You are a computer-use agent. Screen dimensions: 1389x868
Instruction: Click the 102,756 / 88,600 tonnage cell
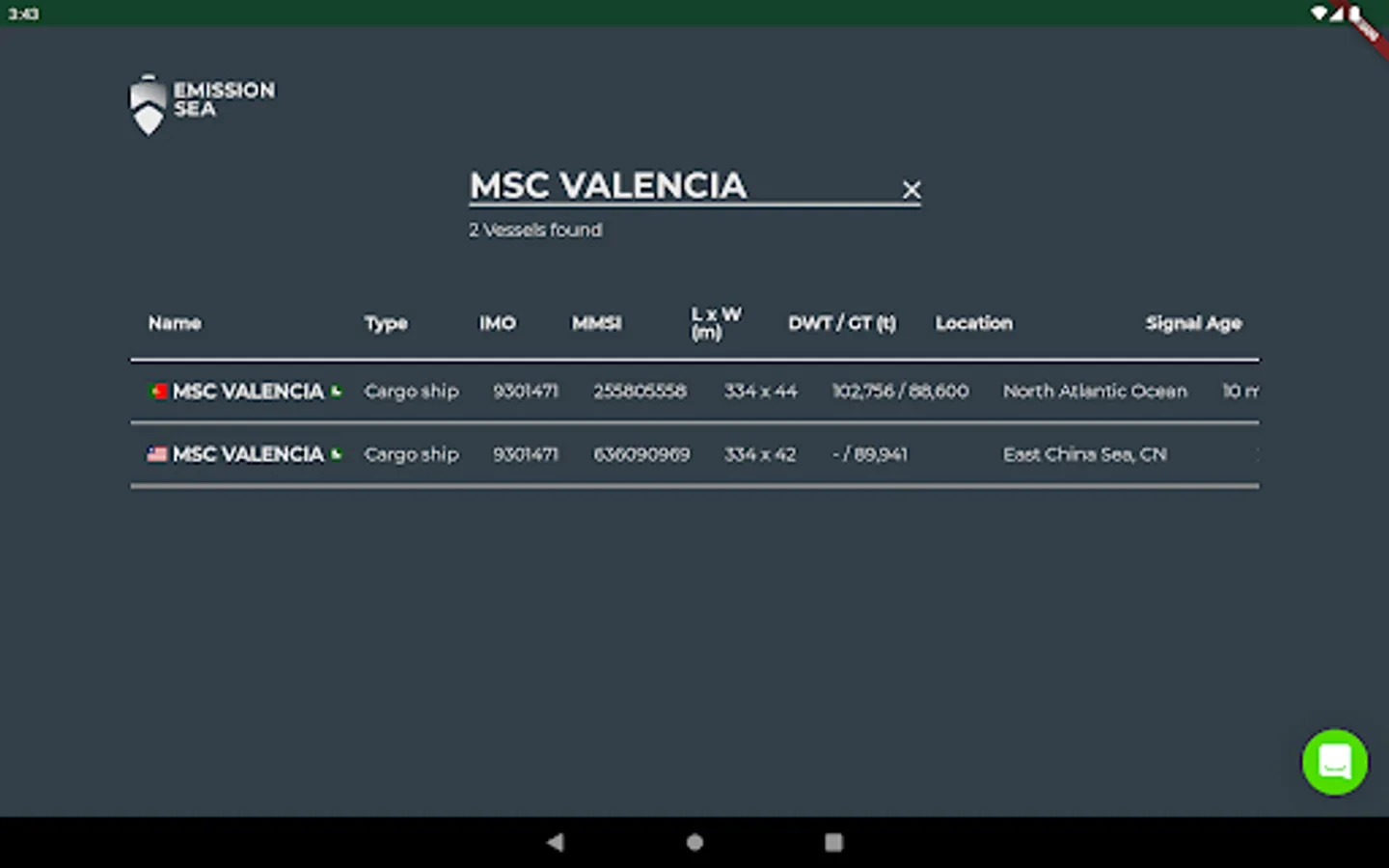click(900, 391)
